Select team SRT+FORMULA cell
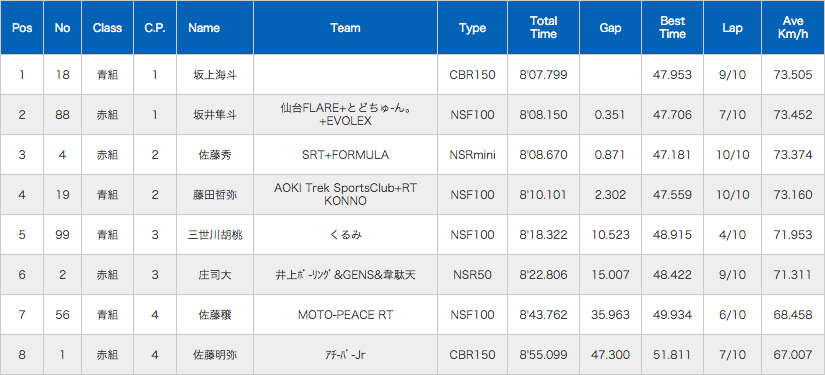This screenshot has height=375, width=825. pos(345,155)
